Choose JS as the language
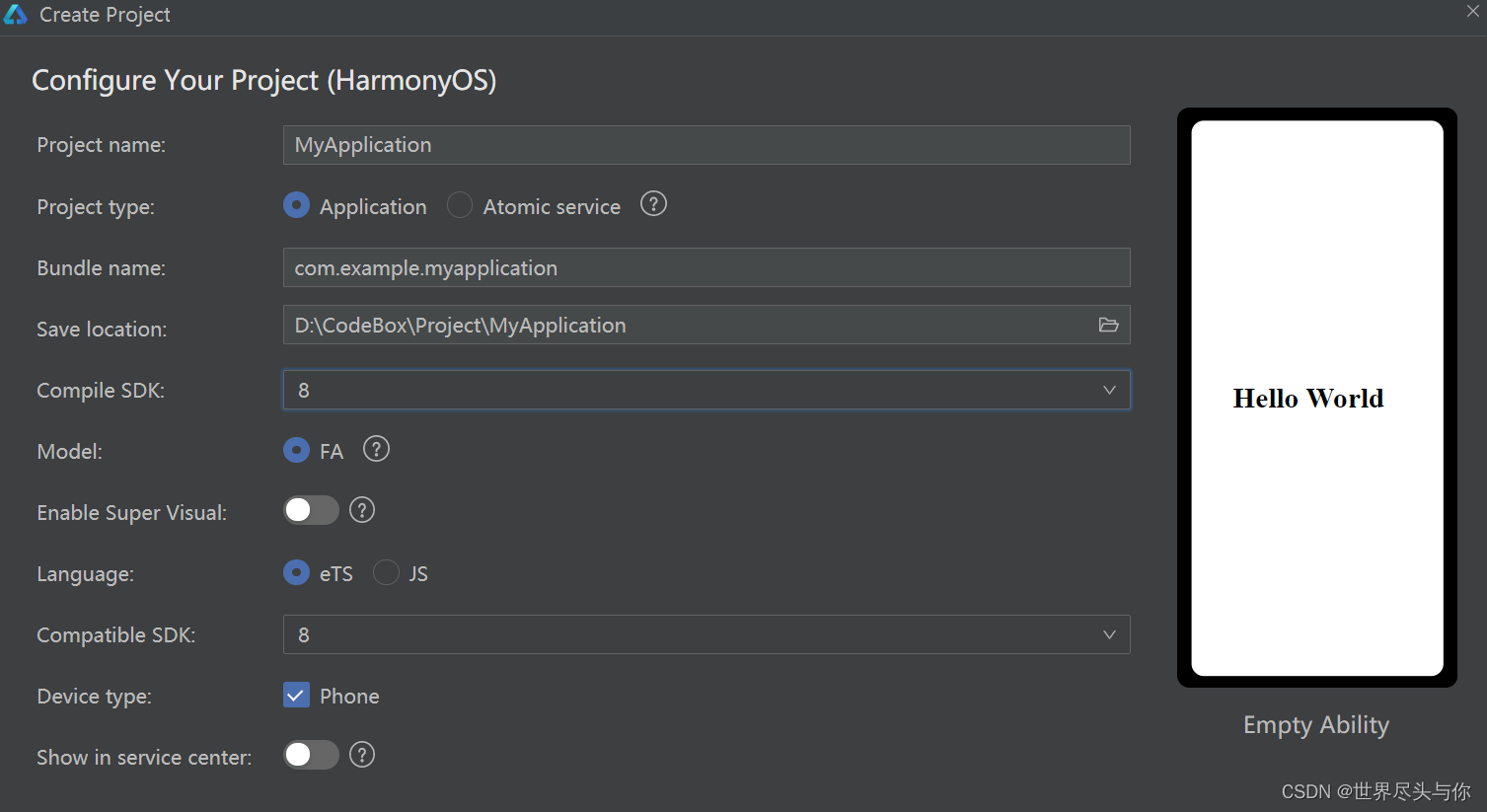The width and height of the screenshot is (1487, 812). click(386, 572)
